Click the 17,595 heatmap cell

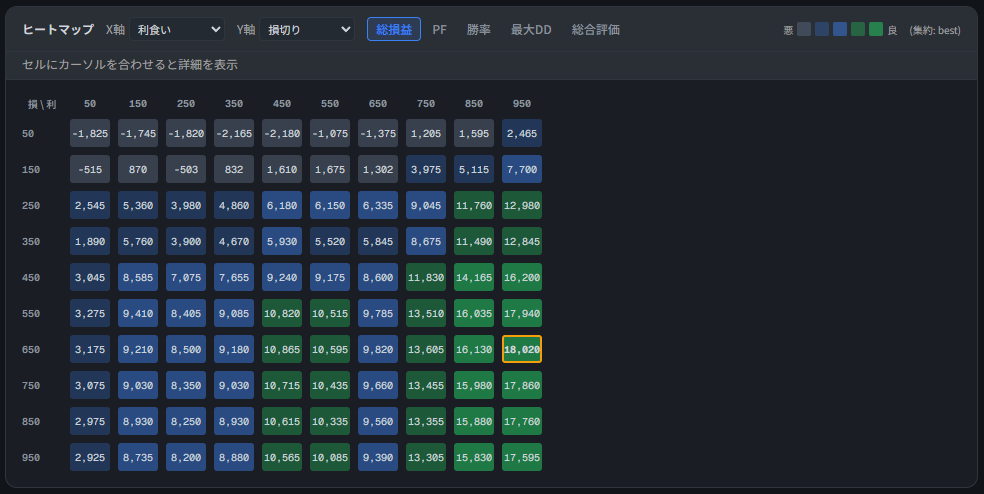click(x=521, y=457)
